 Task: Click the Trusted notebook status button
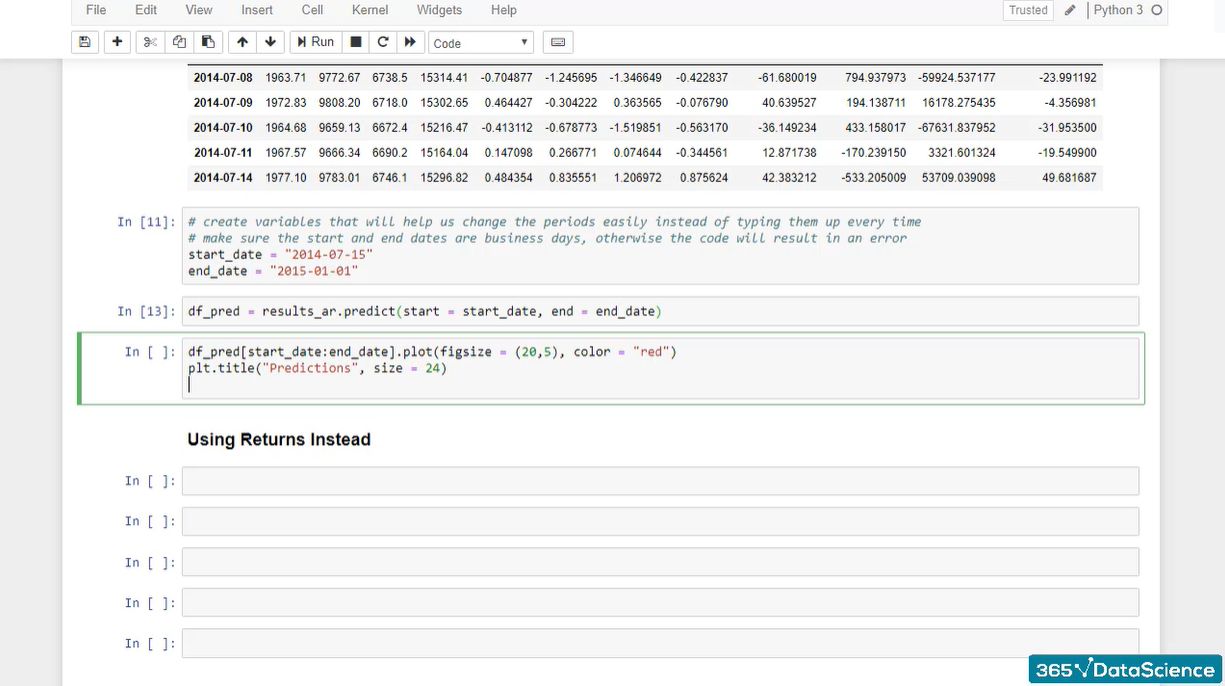(x=1027, y=10)
